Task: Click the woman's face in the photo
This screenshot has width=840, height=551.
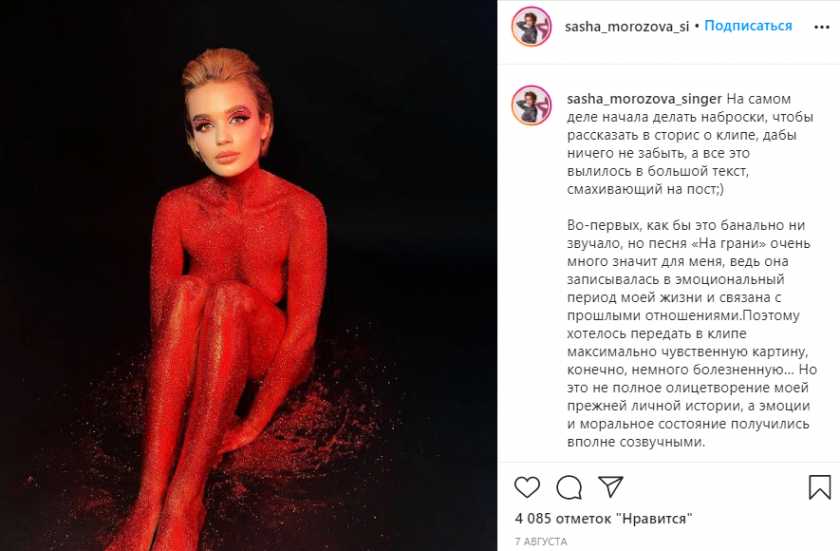Action: pos(226,134)
